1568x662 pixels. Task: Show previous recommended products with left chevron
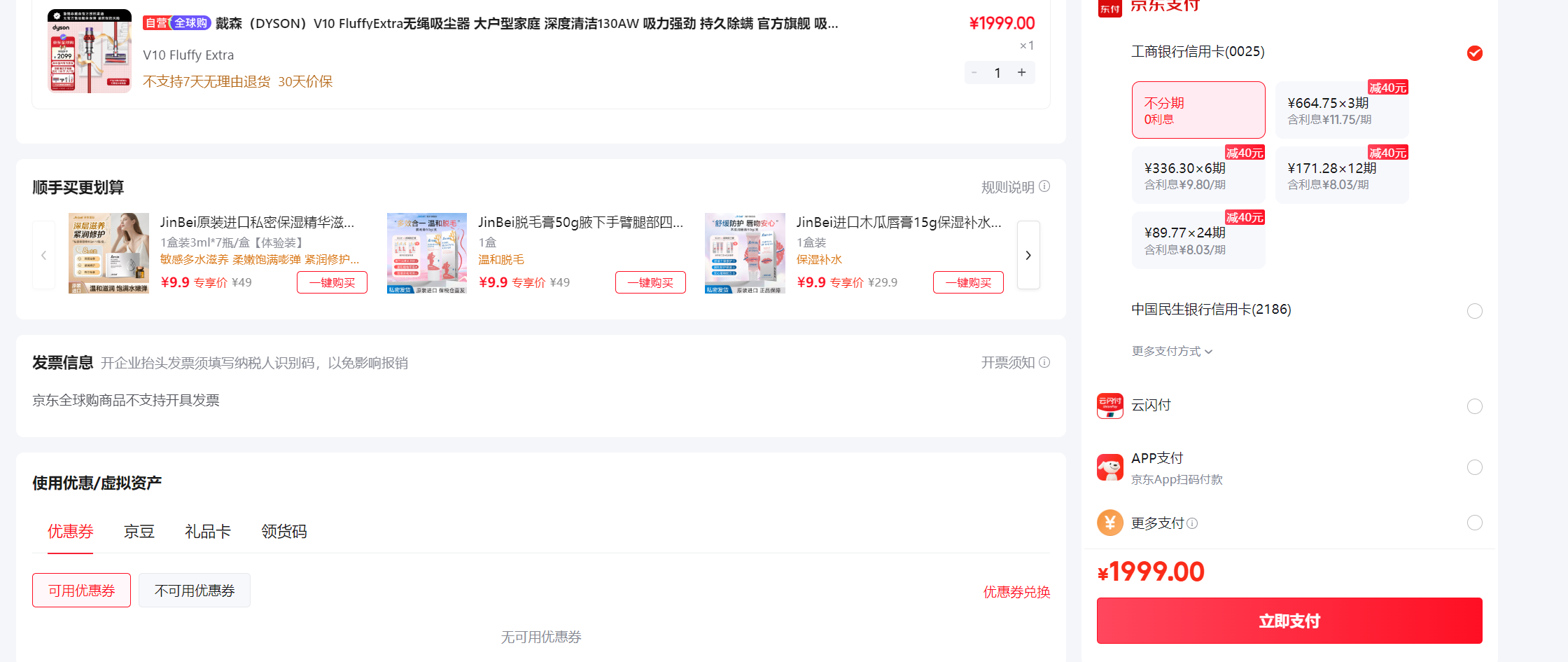tap(43, 255)
